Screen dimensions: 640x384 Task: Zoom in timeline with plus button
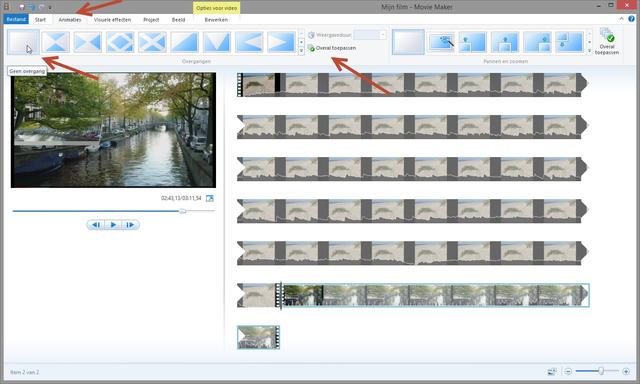626,371
